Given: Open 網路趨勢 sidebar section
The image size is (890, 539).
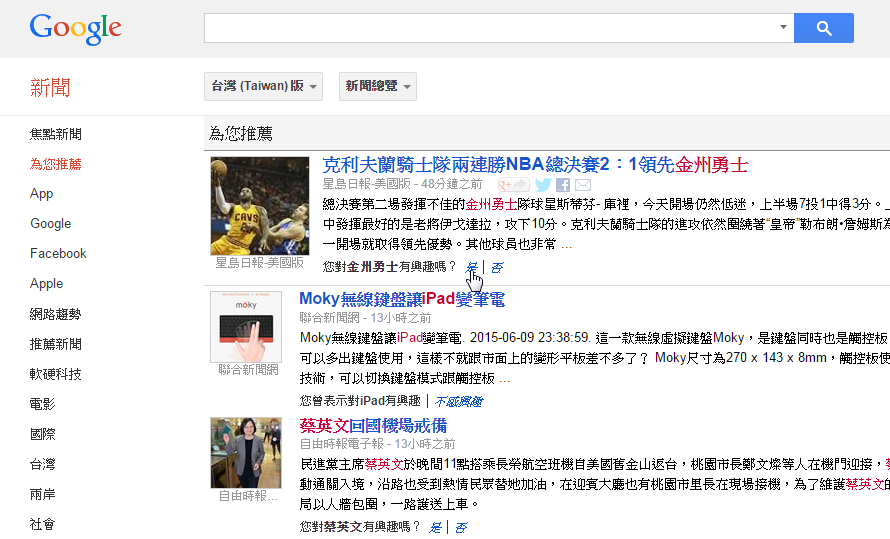Looking at the screenshot, I should (56, 314).
